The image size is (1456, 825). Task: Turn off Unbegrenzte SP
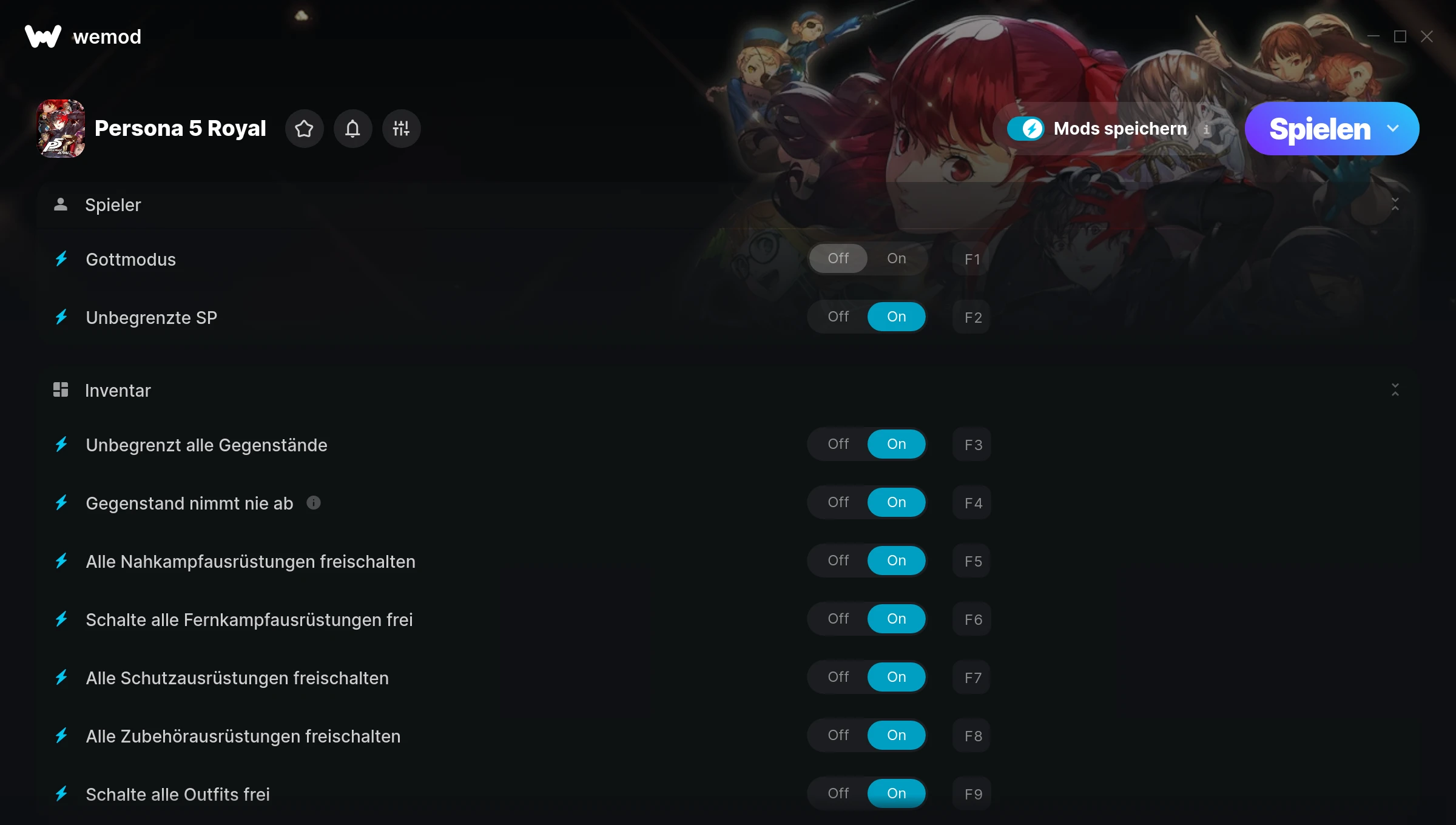(838, 317)
